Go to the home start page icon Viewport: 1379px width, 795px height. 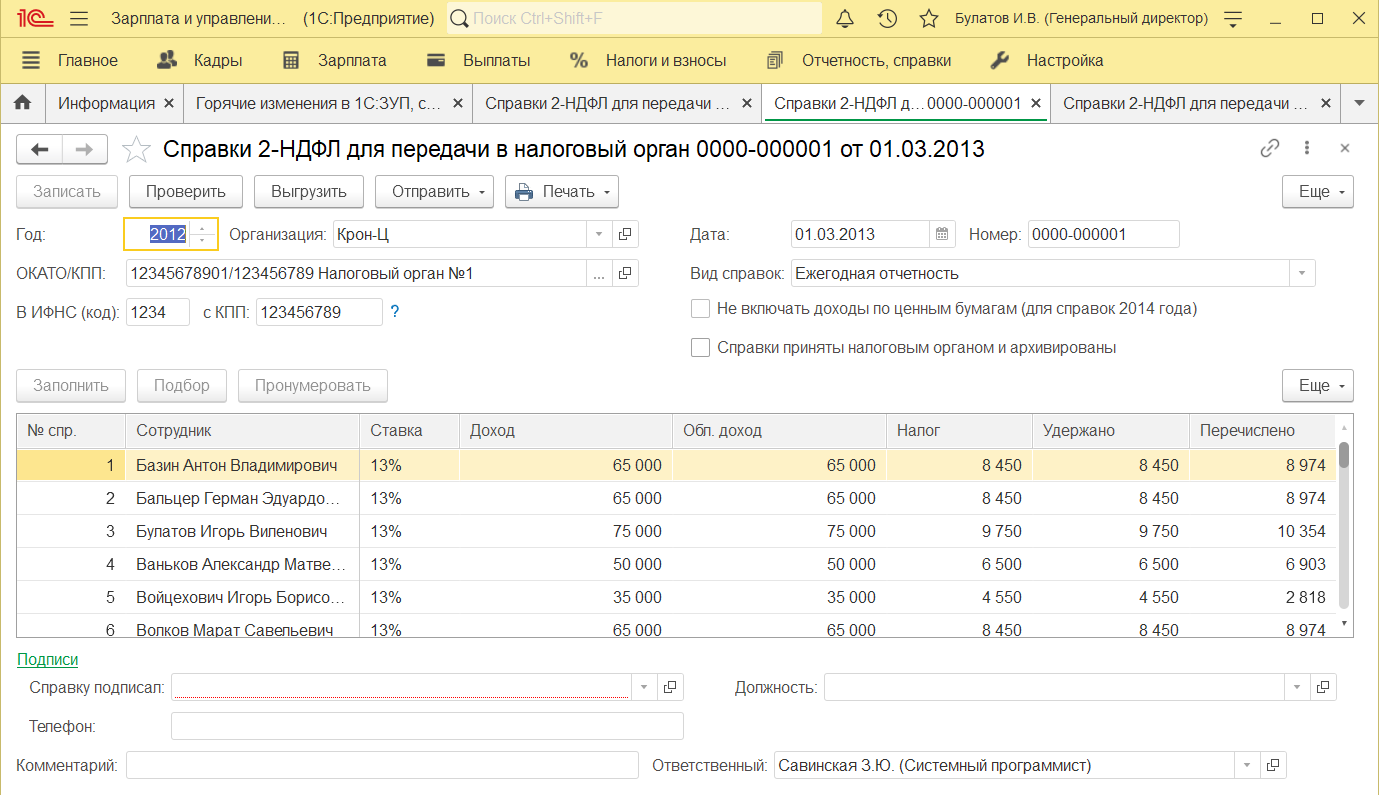[22, 103]
